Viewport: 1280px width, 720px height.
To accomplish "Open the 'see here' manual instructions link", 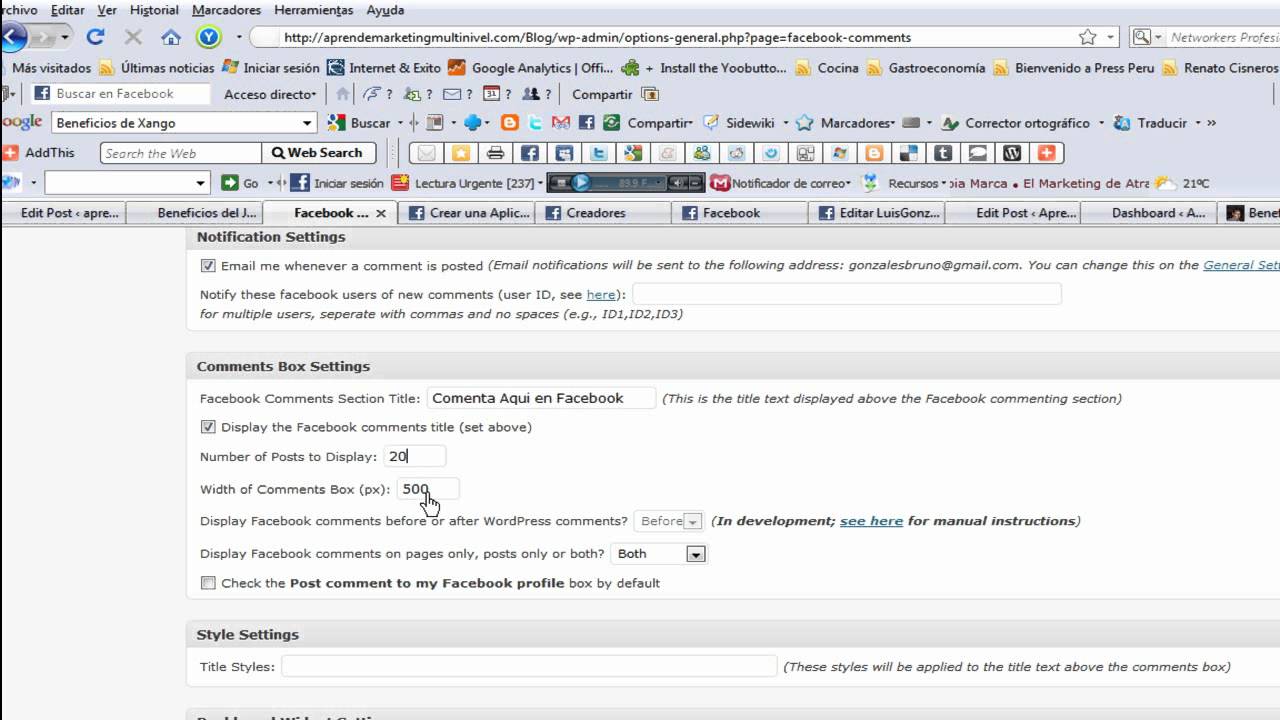I will coord(871,521).
